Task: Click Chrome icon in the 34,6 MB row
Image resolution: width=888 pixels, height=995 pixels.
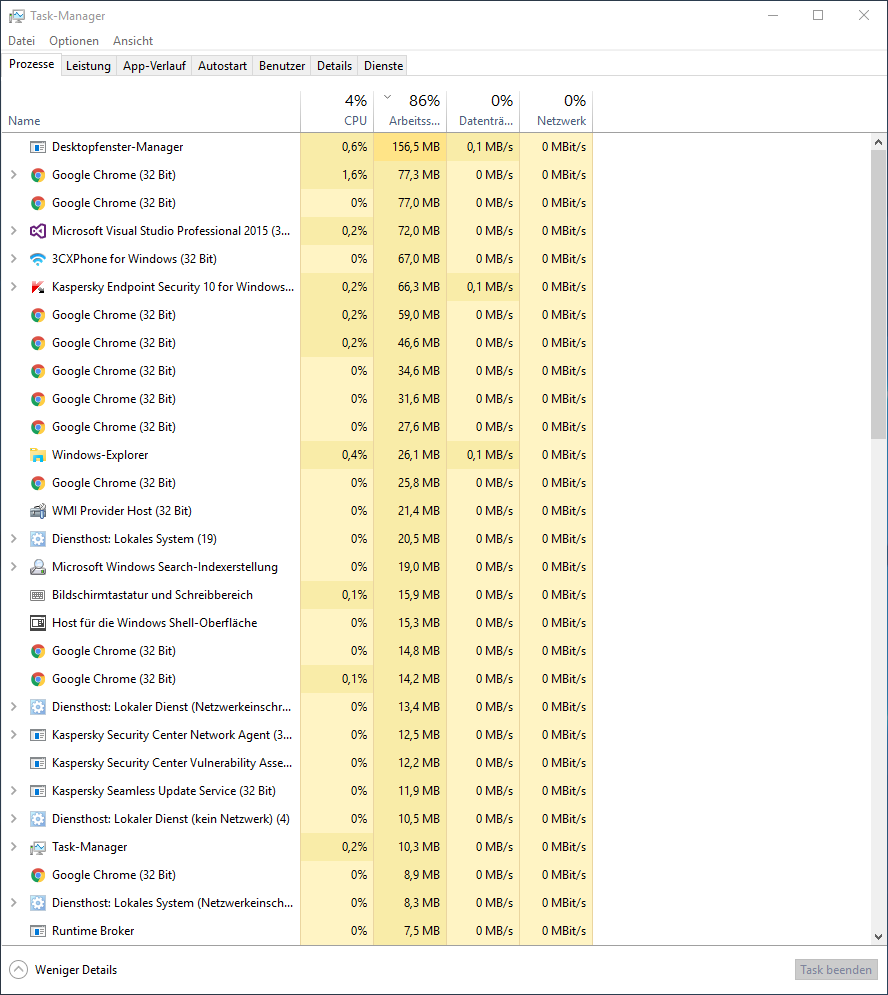Action: coord(38,371)
